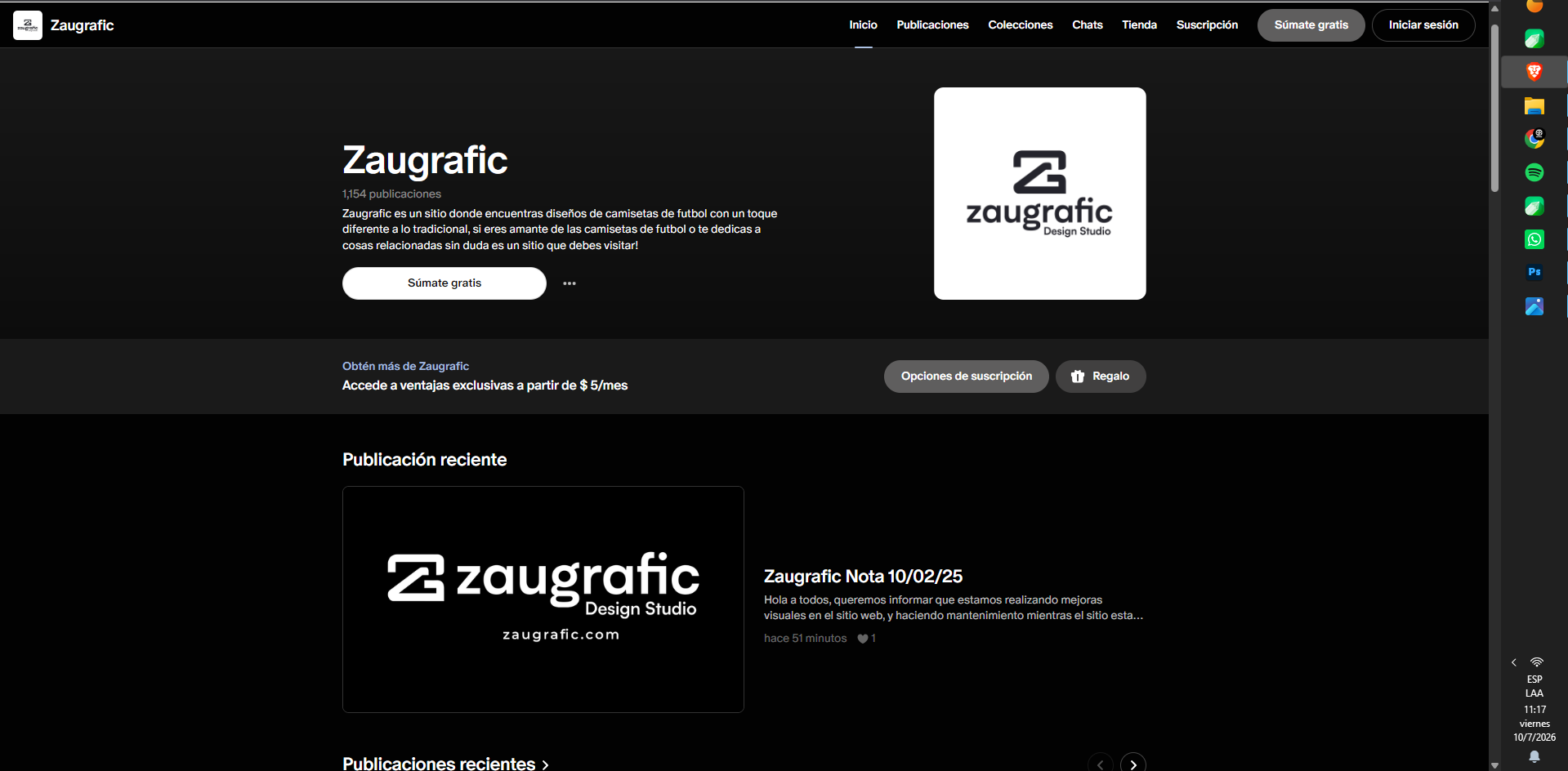Viewport: 1568px width, 771px height.
Task: Click Súmate gratis in the top navigation bar
Action: point(1311,25)
